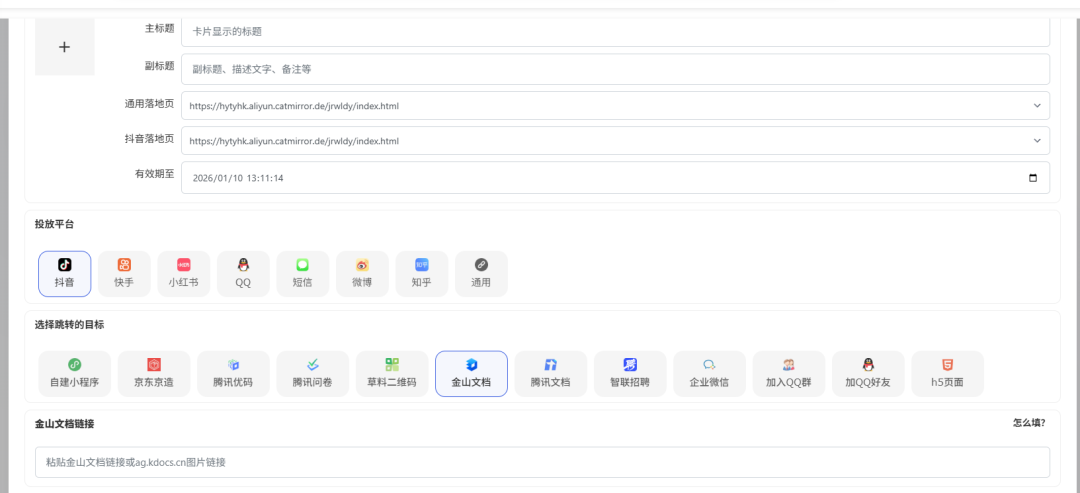Select the 抖音 platform icon

pyautogui.click(x=65, y=273)
